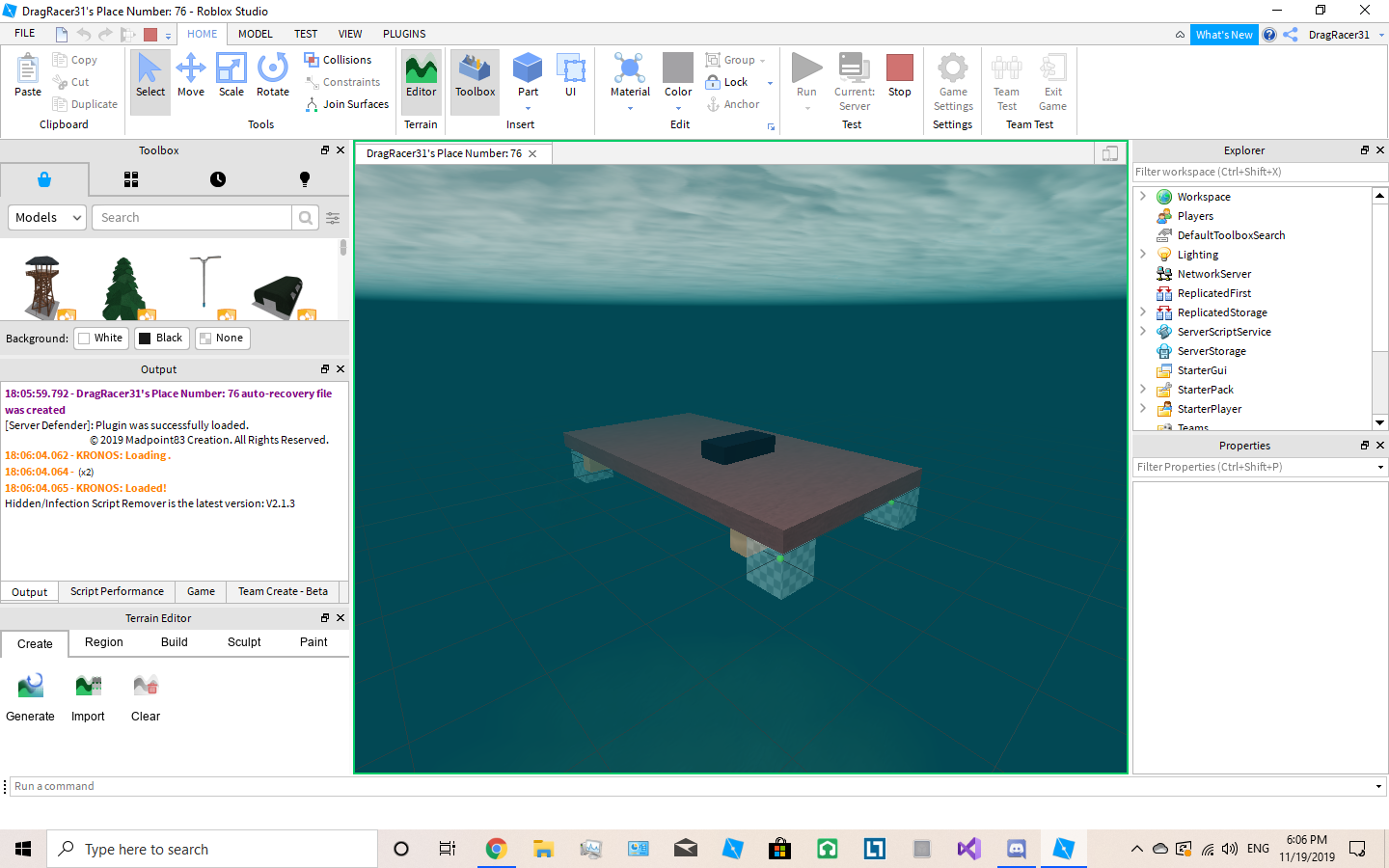Open the Toolbox Recent clock tab

[x=218, y=179]
